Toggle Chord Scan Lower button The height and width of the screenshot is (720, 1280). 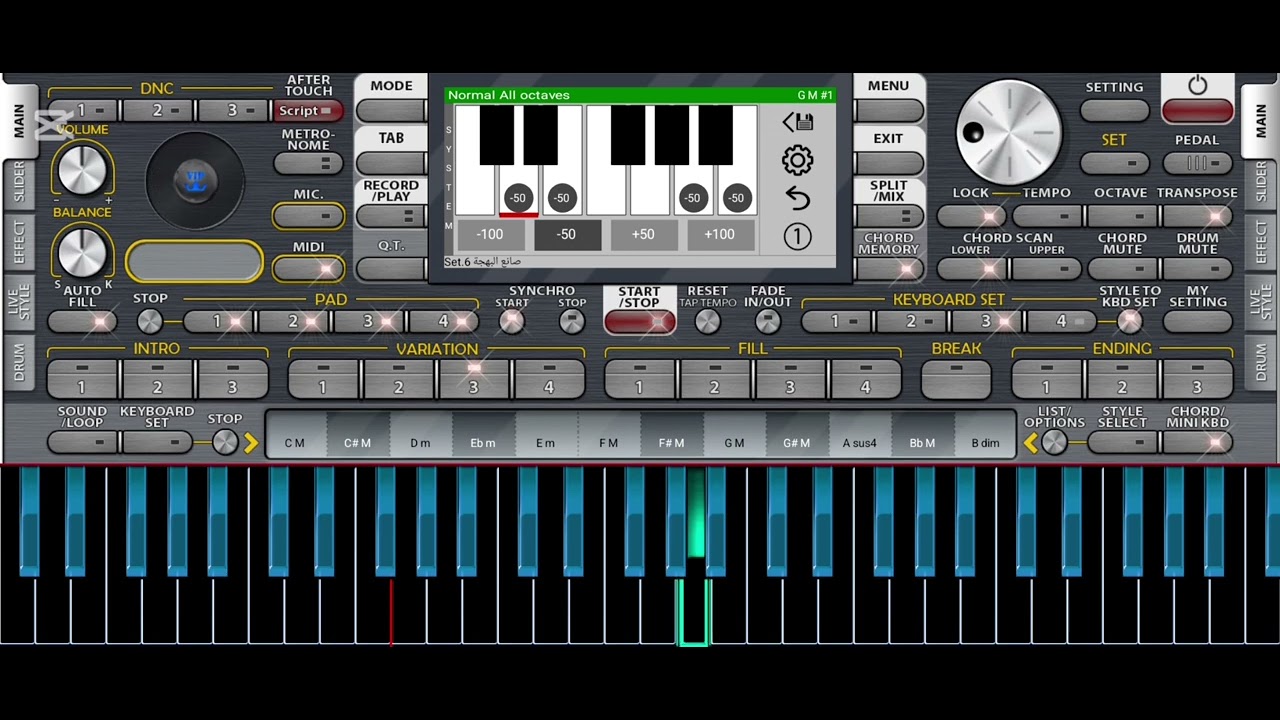point(970,268)
